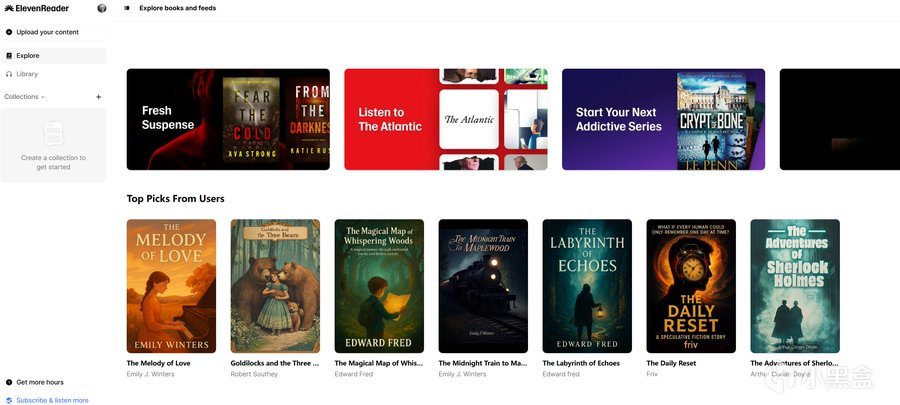
Task: Click Upload your content button
Action: point(53,32)
